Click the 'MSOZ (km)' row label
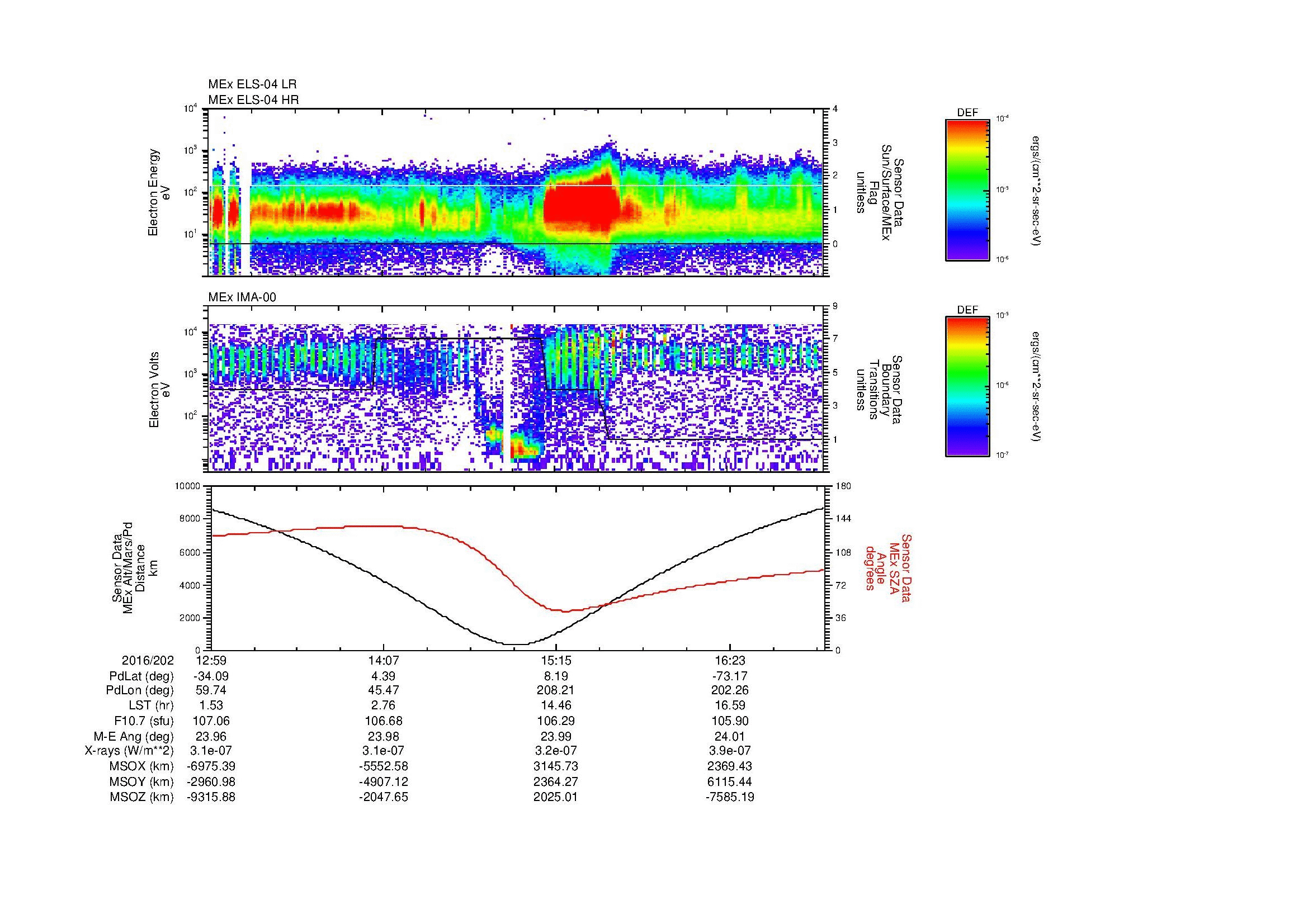Image resolution: width=1308 pixels, height=924 pixels. click(x=142, y=797)
